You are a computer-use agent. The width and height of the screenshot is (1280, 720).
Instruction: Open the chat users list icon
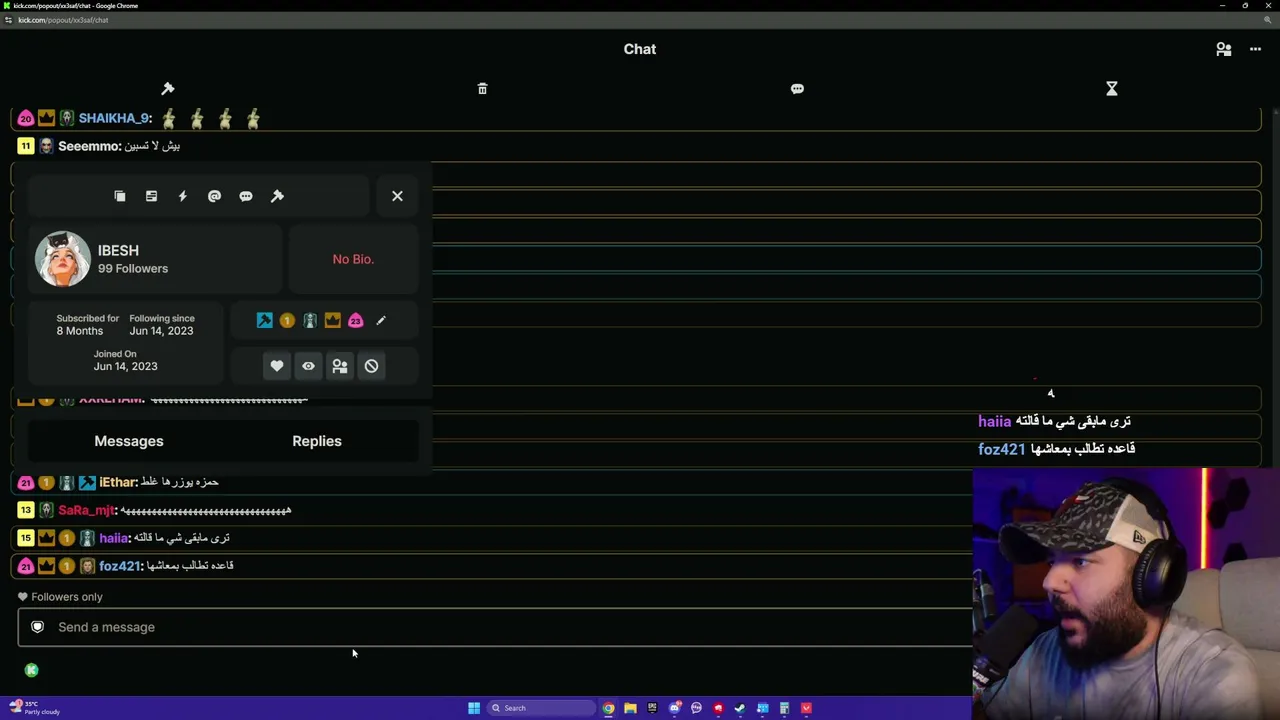(1223, 49)
